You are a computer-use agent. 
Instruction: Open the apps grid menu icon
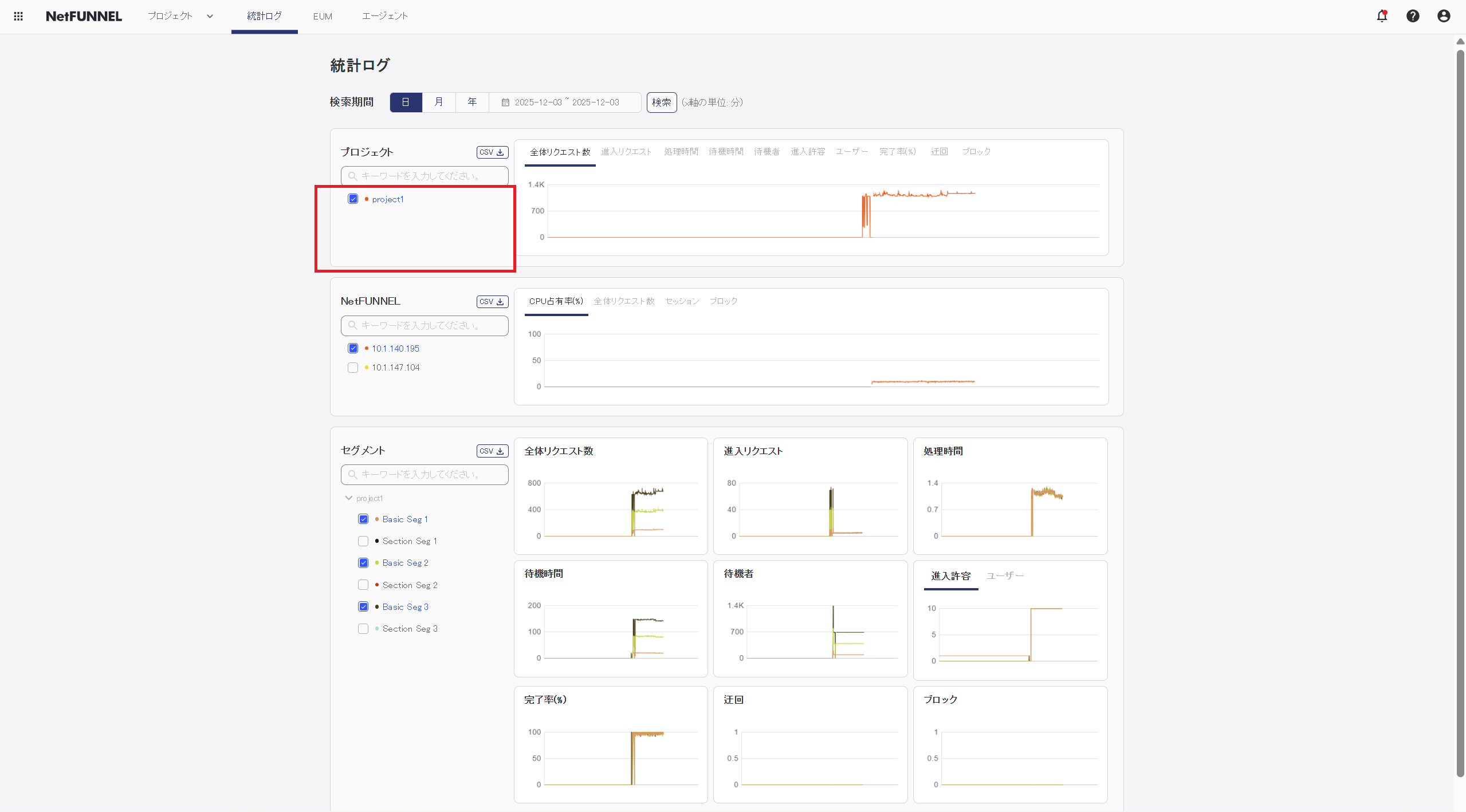point(18,16)
